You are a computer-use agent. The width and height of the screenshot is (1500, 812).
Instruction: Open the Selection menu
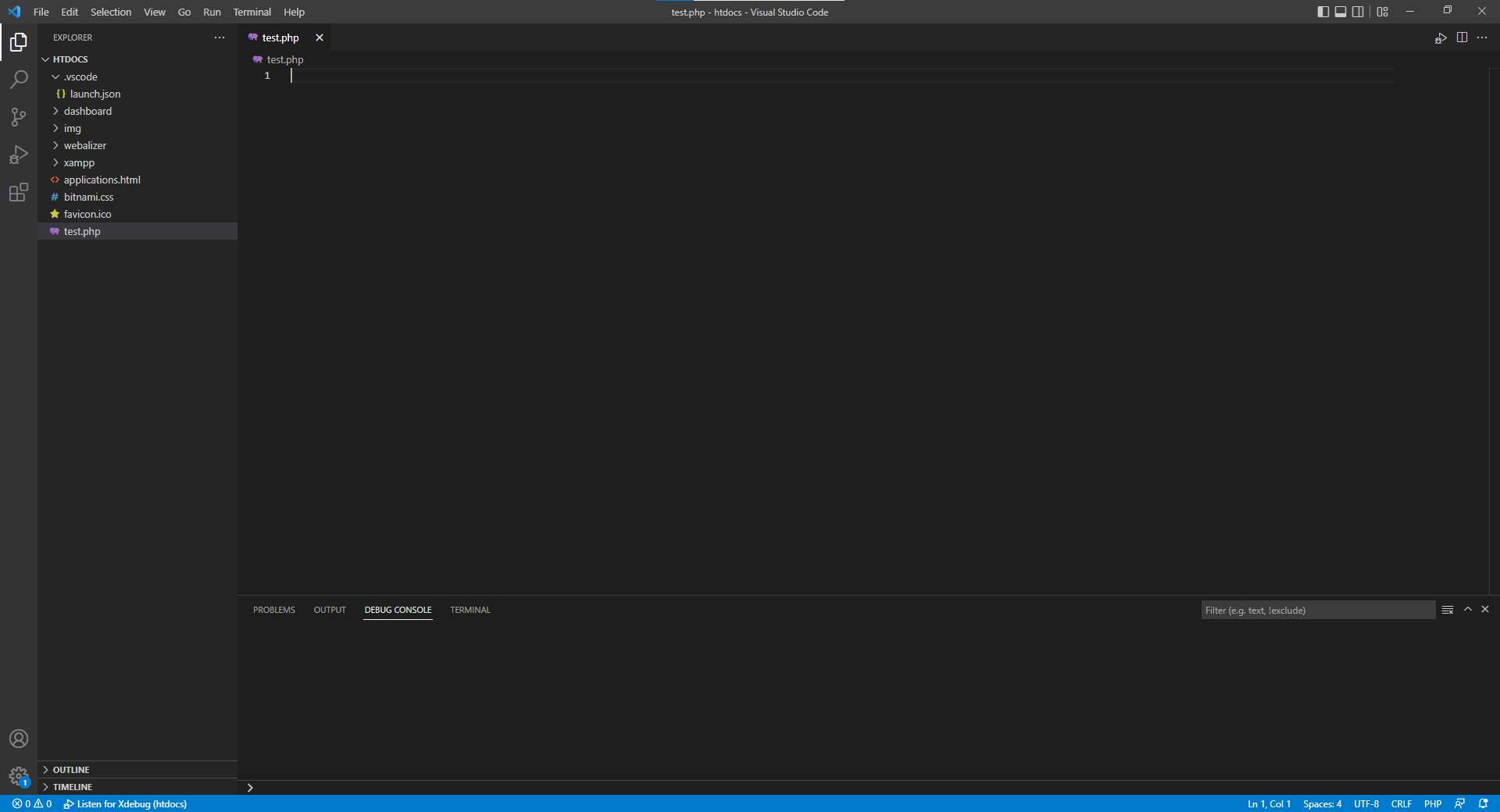[111, 12]
